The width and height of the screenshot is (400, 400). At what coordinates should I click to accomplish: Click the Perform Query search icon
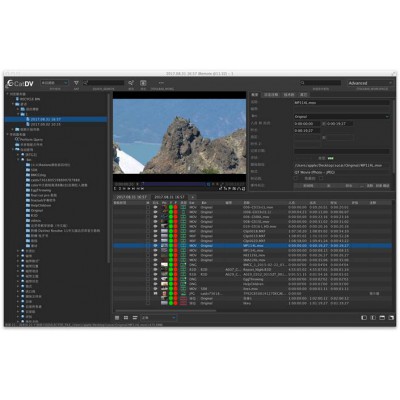[17, 139]
